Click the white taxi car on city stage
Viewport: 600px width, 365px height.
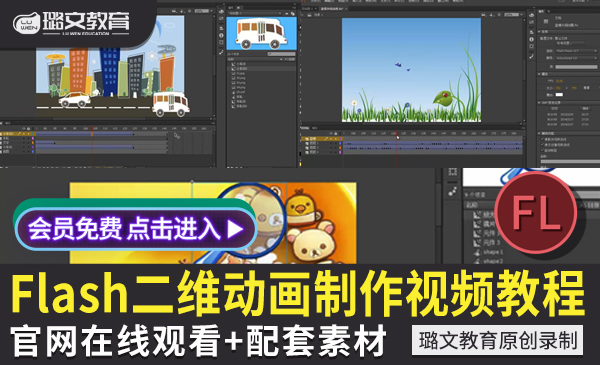pos(75,99)
